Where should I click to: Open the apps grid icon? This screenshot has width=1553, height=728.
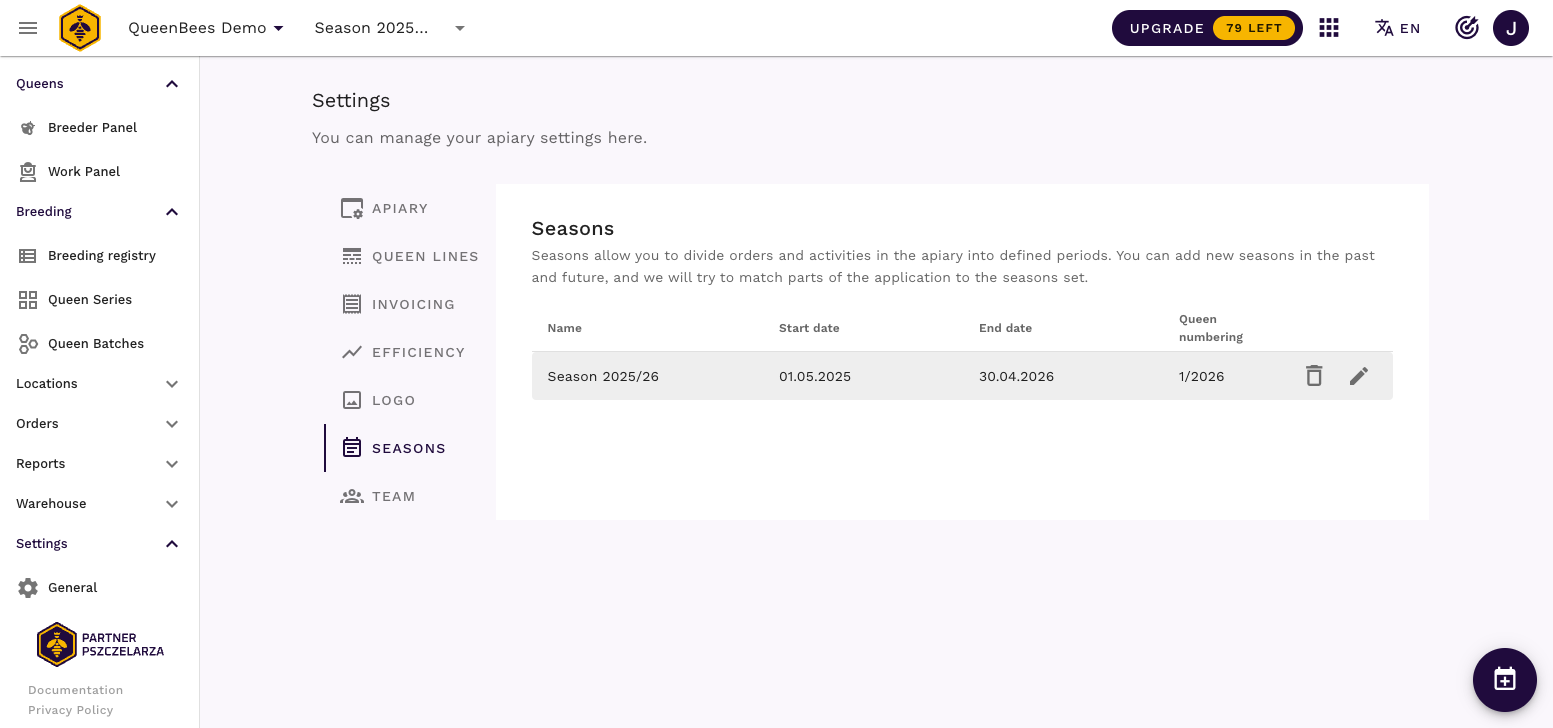click(1328, 28)
